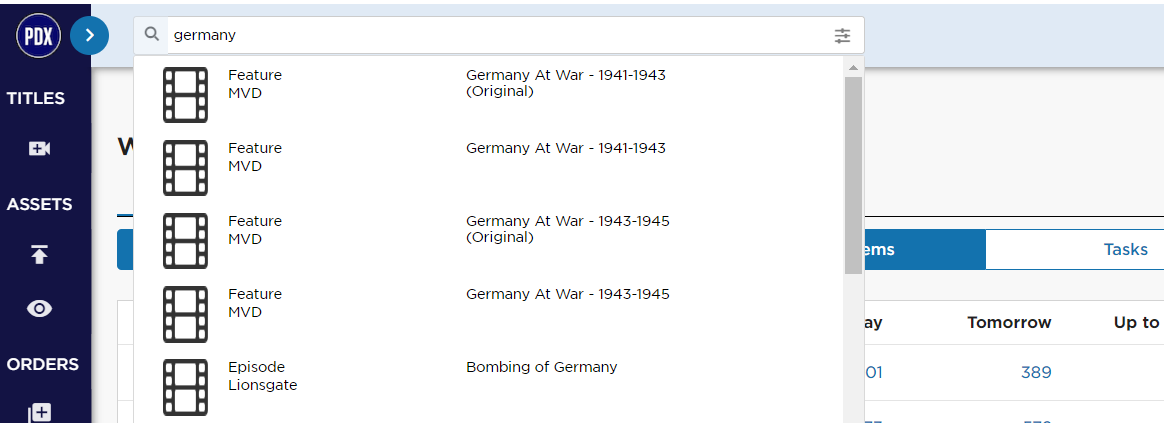The width and height of the screenshot is (1164, 423).
Task: Open the TITLES sidebar section
Action: coord(36,98)
